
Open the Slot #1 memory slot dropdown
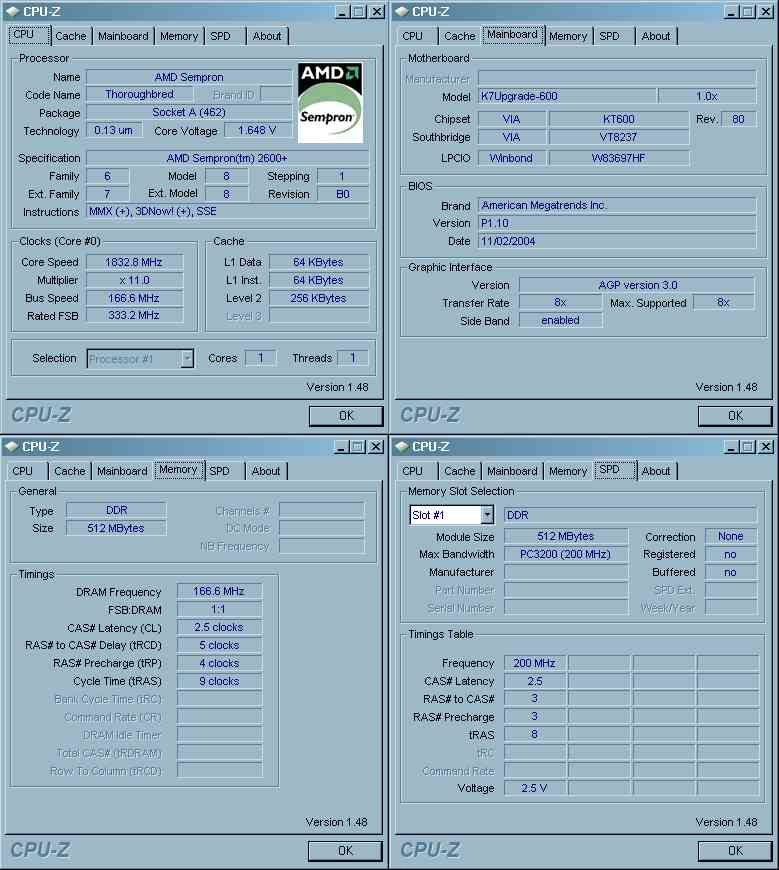click(487, 515)
